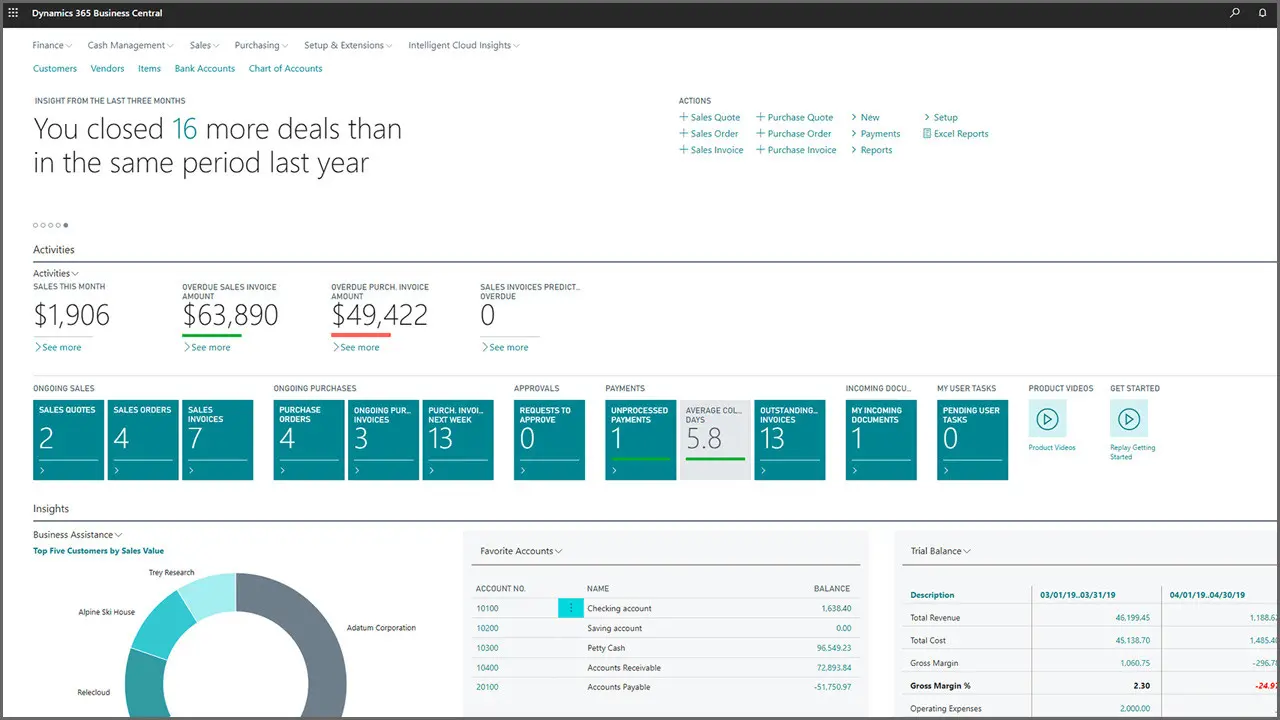Go to Chart of Accounts
This screenshot has width=1280, height=720.
[x=285, y=69]
